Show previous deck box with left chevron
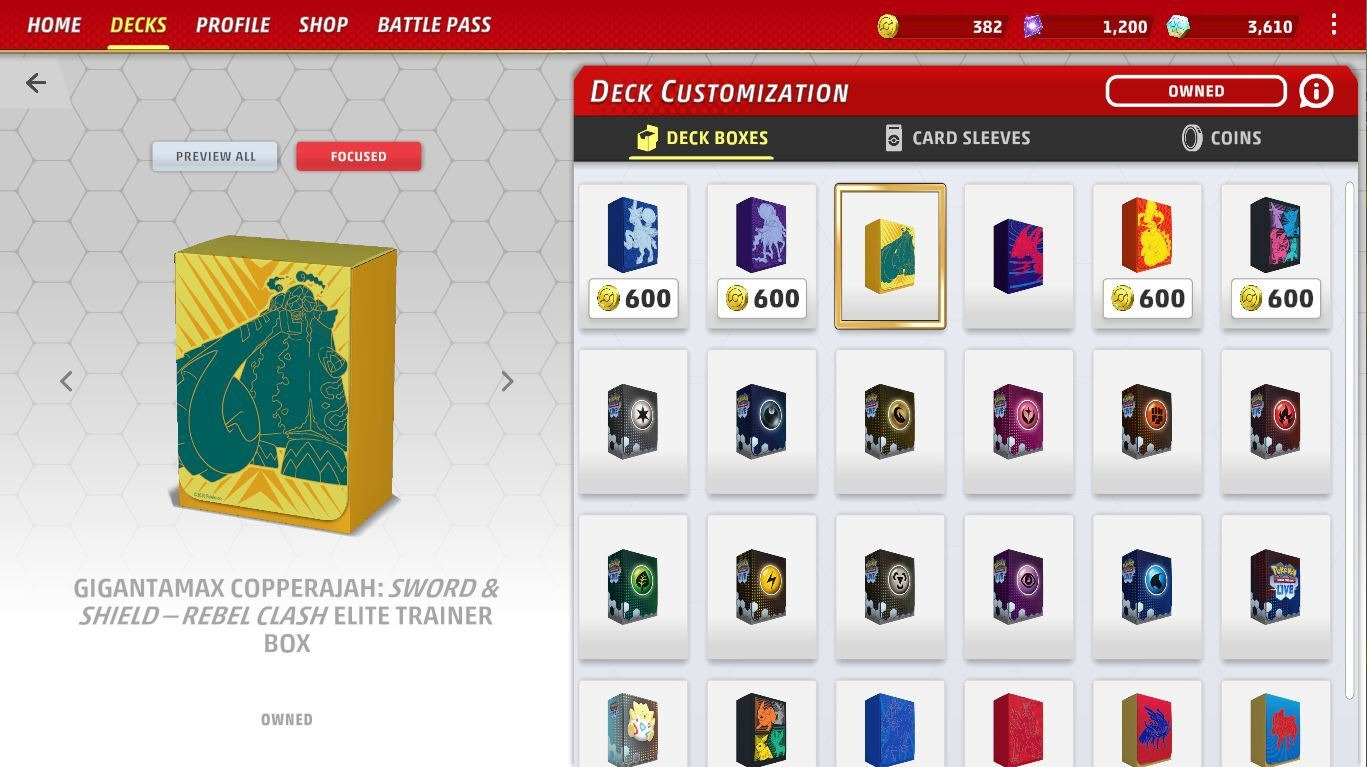 click(x=66, y=381)
